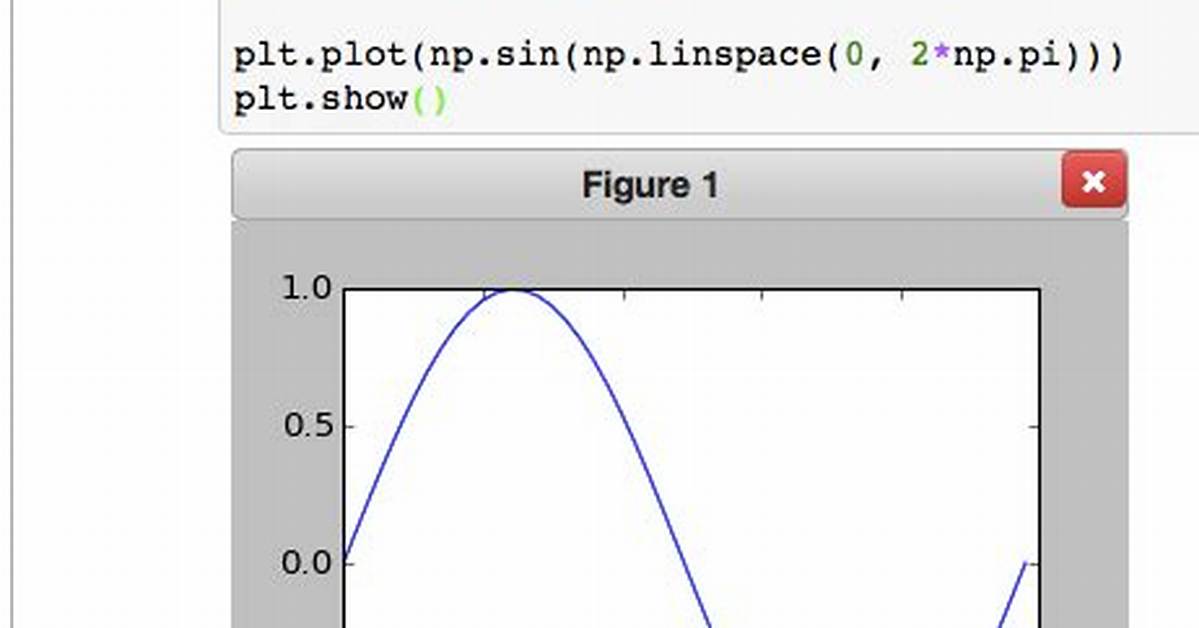The width and height of the screenshot is (1199, 628).
Task: Click the y-axis label 0.0
Action: pos(307,564)
